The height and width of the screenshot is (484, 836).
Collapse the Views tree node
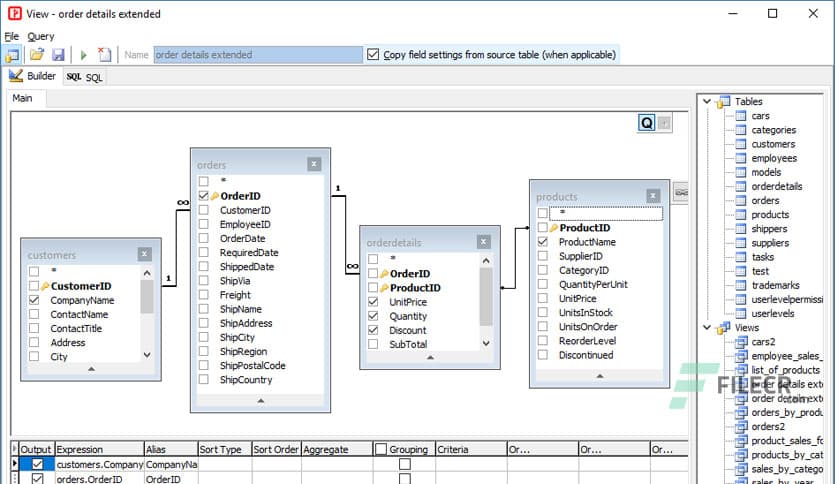coord(707,327)
